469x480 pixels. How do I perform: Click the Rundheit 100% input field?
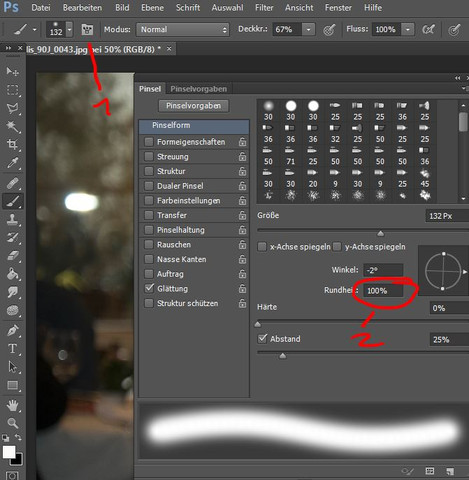tap(383, 291)
